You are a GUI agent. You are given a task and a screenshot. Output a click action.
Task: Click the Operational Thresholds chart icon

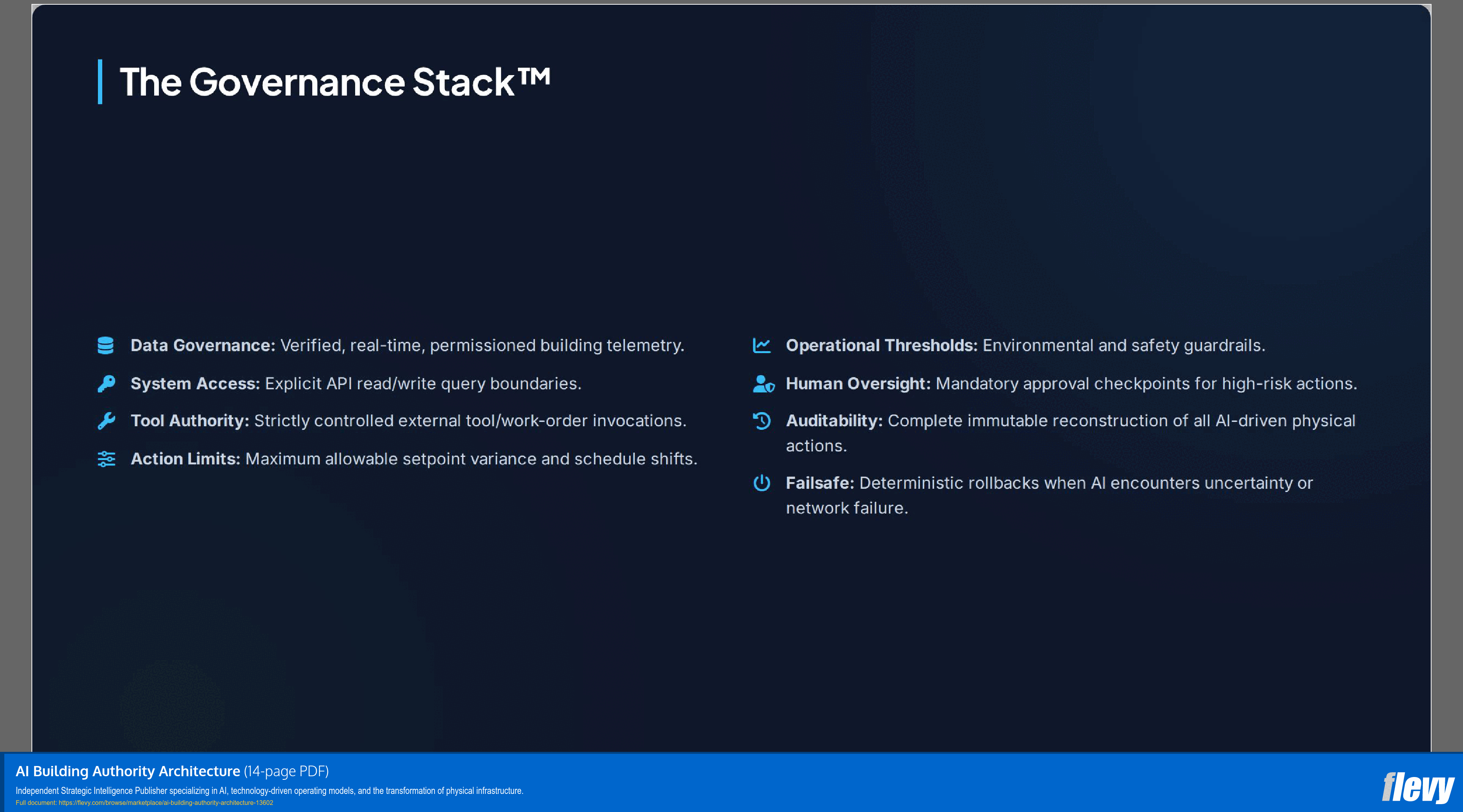click(762, 345)
